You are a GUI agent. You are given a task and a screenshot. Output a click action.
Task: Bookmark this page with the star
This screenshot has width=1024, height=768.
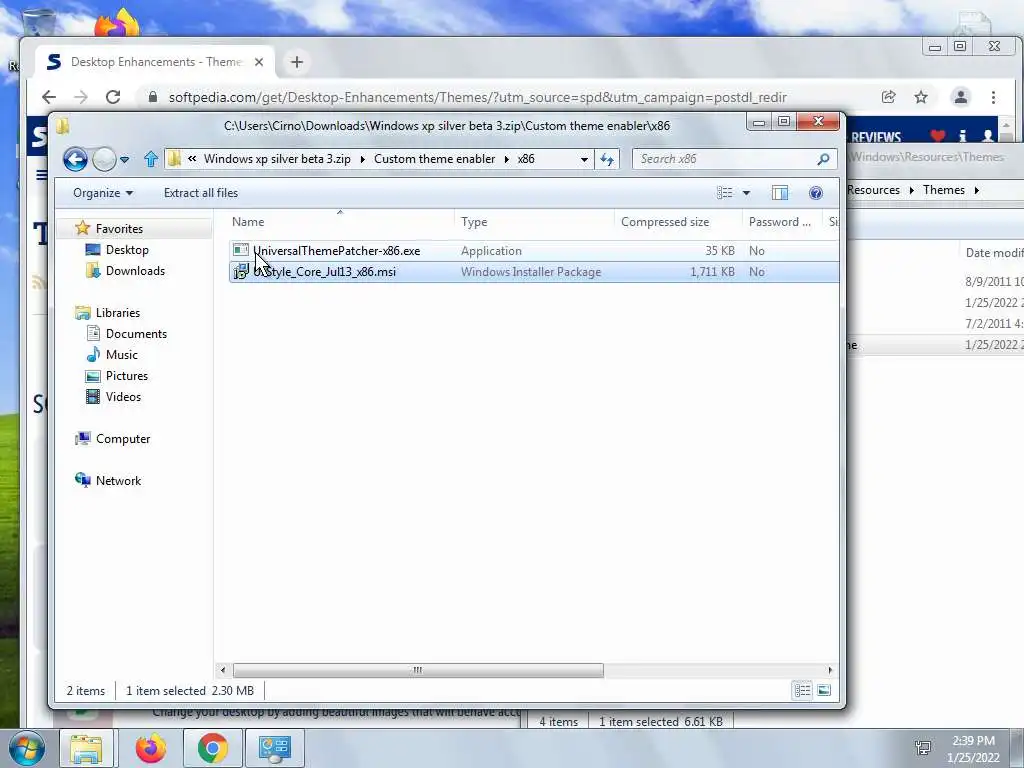(x=921, y=97)
